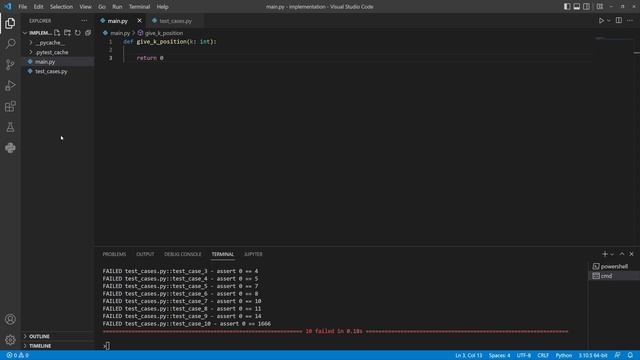Refresh the Explorer file tree
Viewport: 640px width, 360px height.
click(x=78, y=33)
